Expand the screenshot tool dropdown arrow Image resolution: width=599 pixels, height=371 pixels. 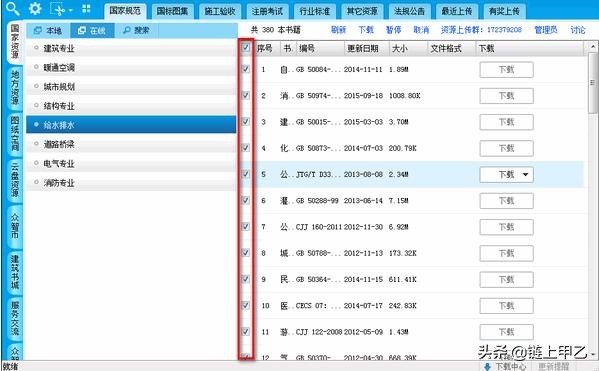[x=71, y=10]
